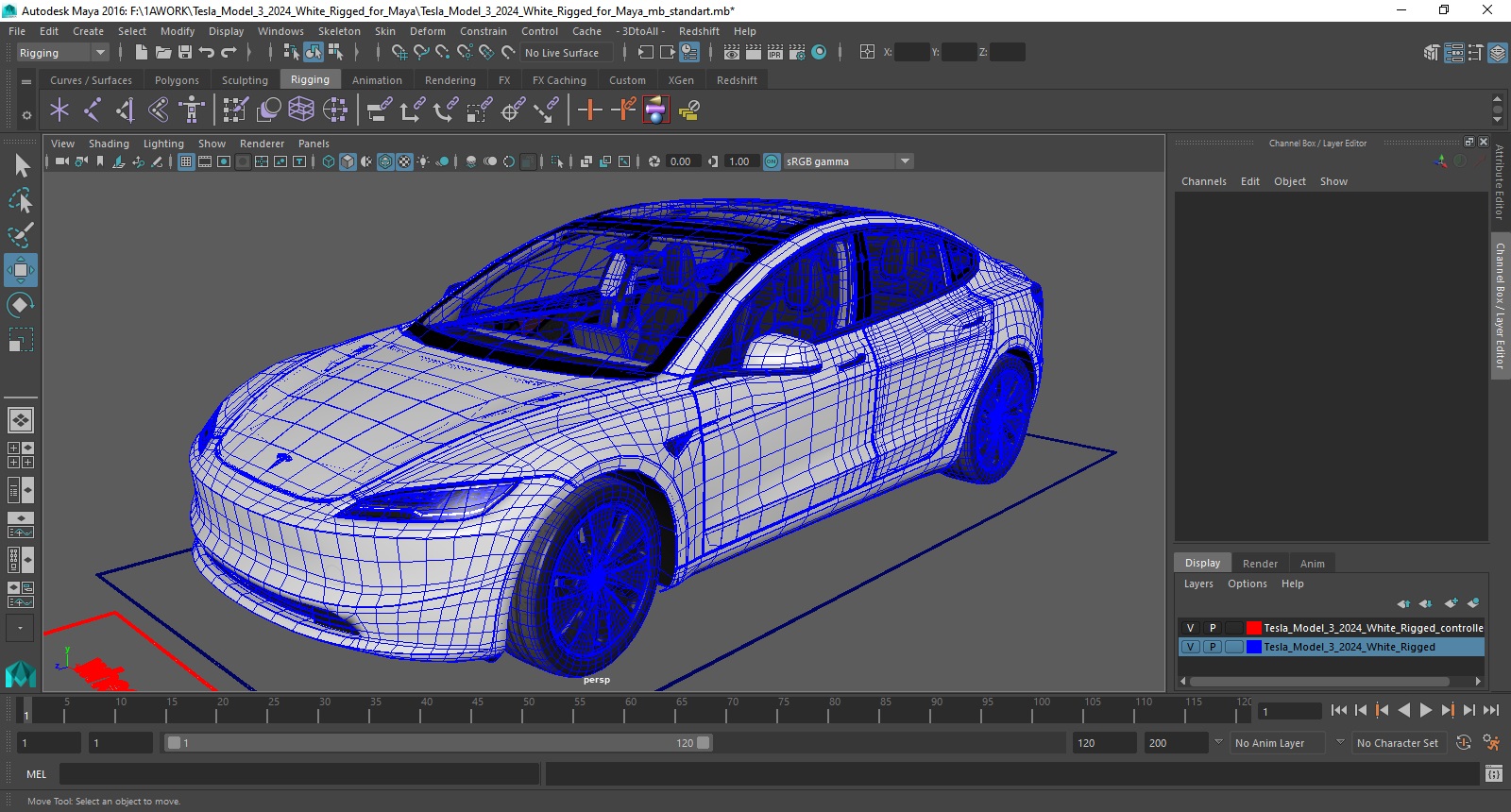Click Set Key shelf icon
This screenshot has height=812, width=1511.
coord(590,110)
